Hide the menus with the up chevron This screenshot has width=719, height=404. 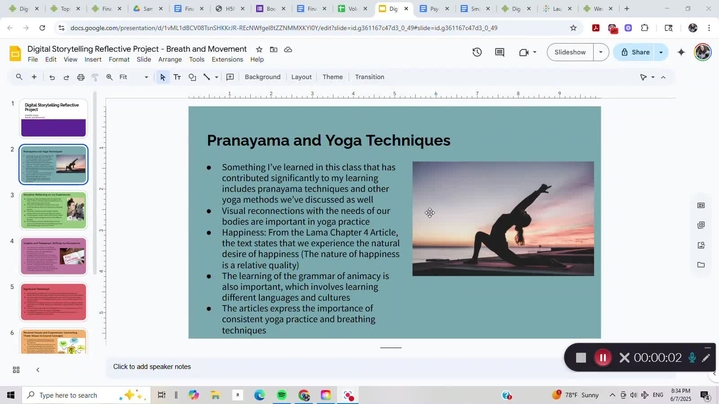coord(663,77)
